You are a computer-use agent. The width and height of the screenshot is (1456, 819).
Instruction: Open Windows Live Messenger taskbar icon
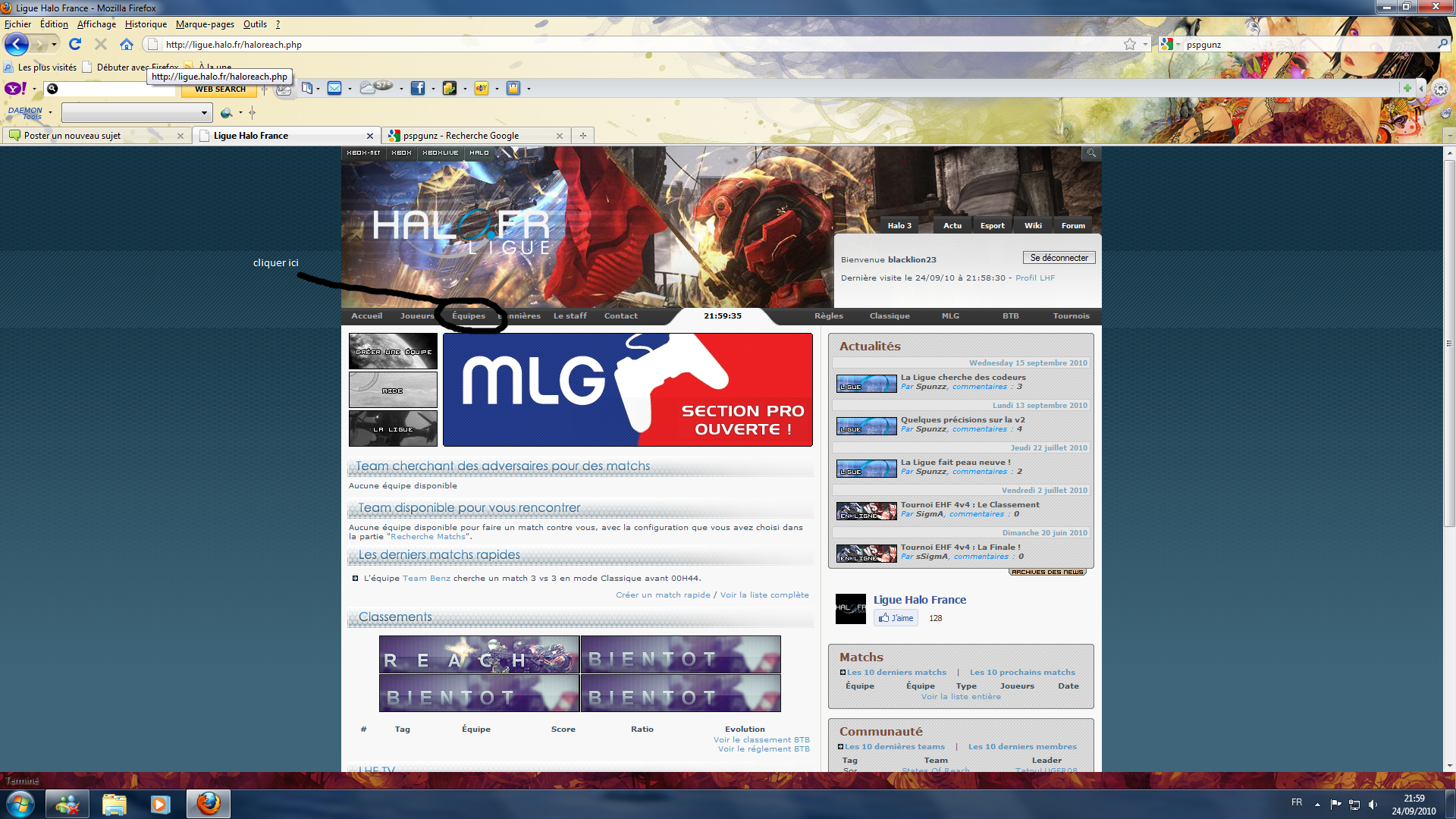[x=67, y=804]
